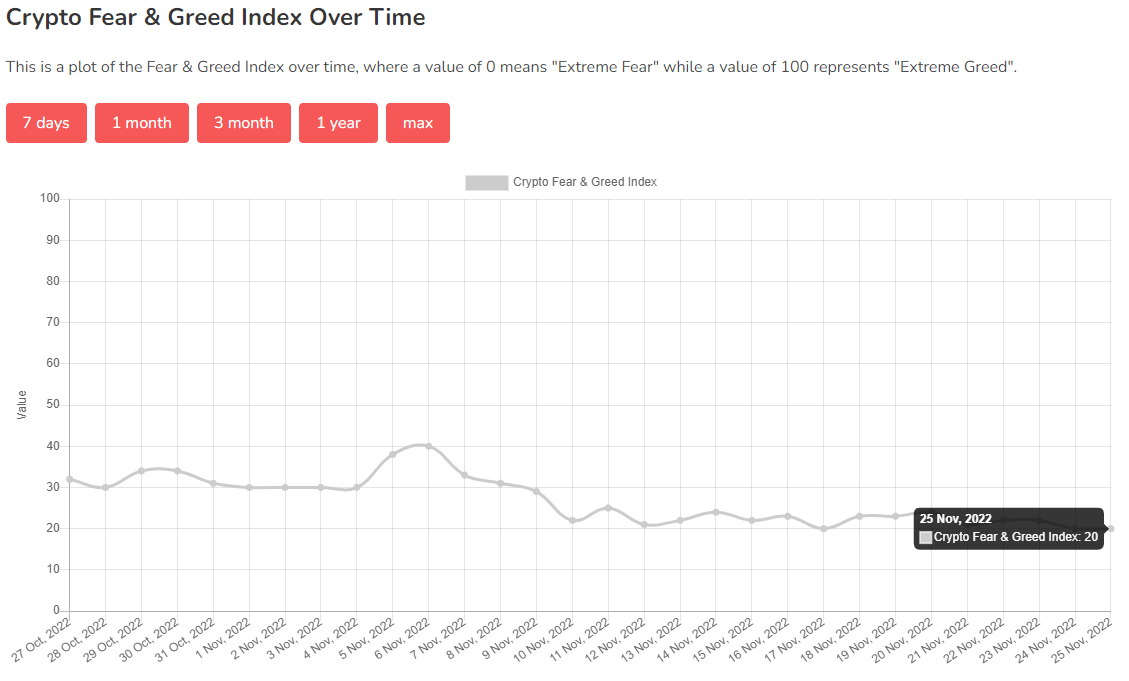Image resolution: width=1129 pixels, height=681 pixels.
Task: Click the 14 Nov, 2022 data point
Action: 715,512
